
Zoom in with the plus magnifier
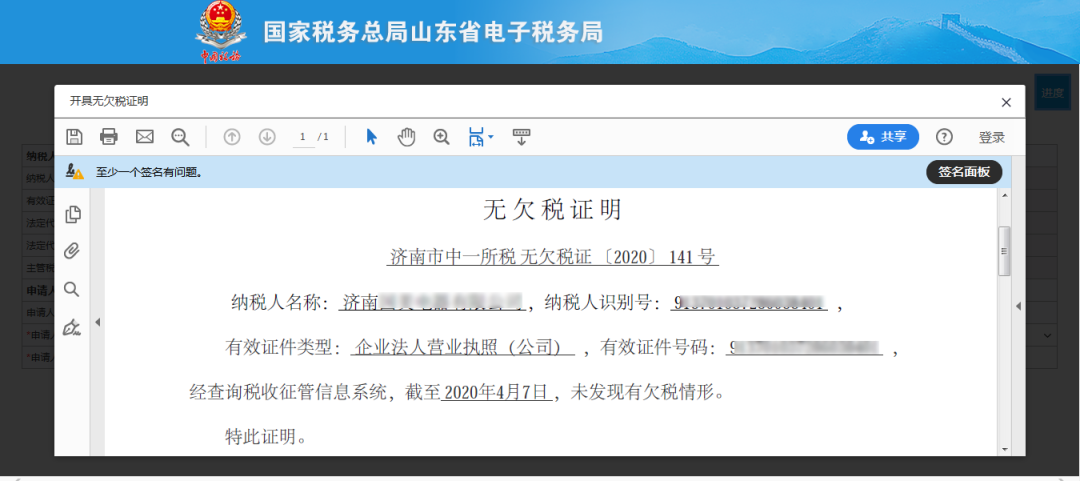(442, 136)
